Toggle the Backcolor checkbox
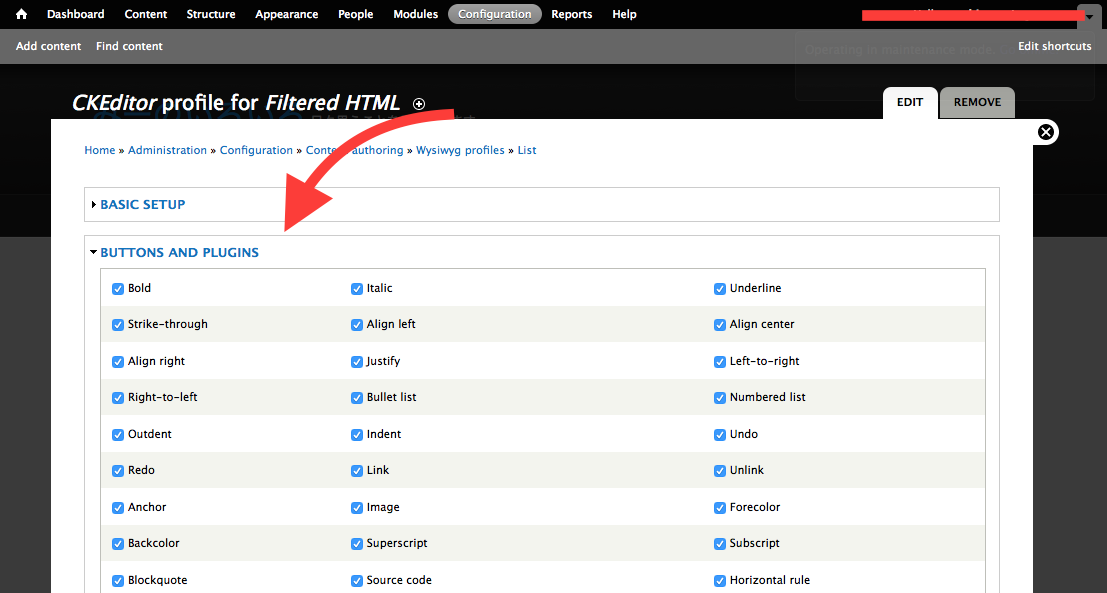 (x=118, y=544)
